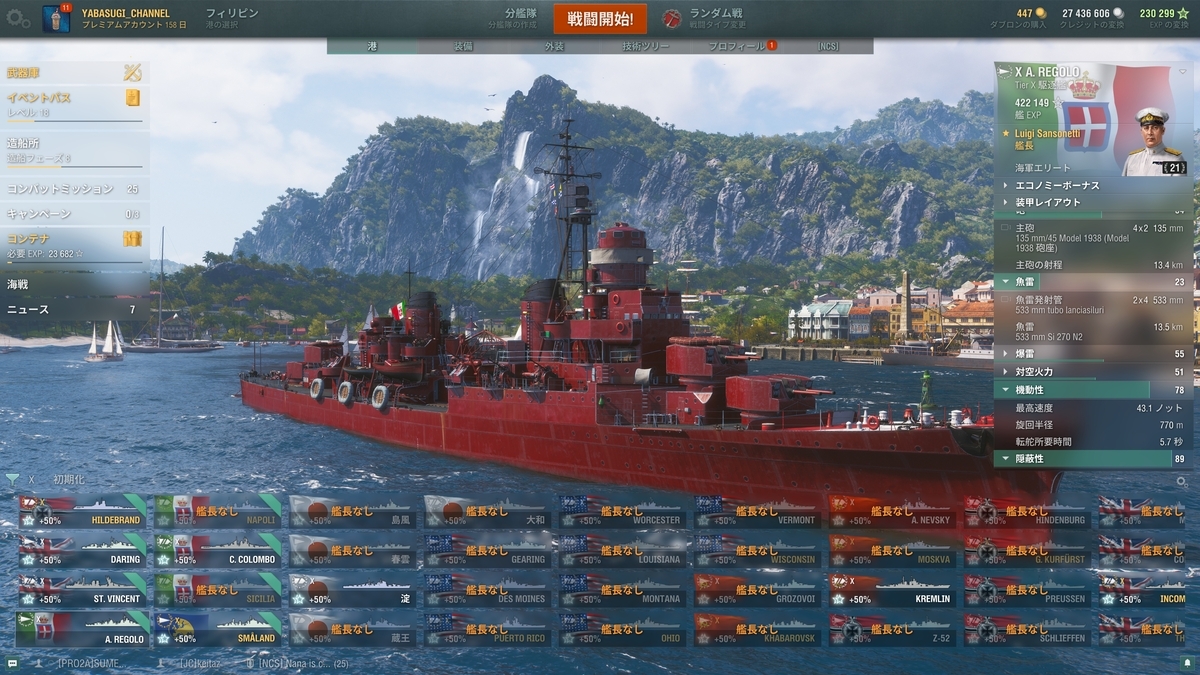Open the settings gear menu
This screenshot has width=1200, height=675.
18,18
